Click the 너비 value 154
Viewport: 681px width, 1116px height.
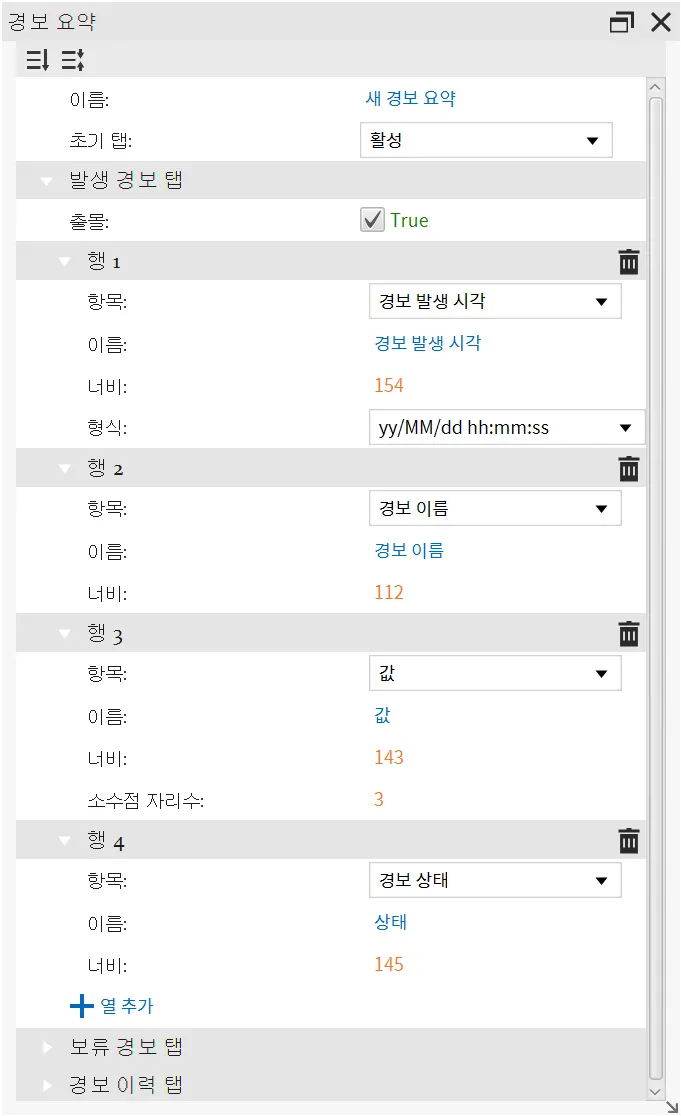pyautogui.click(x=389, y=386)
